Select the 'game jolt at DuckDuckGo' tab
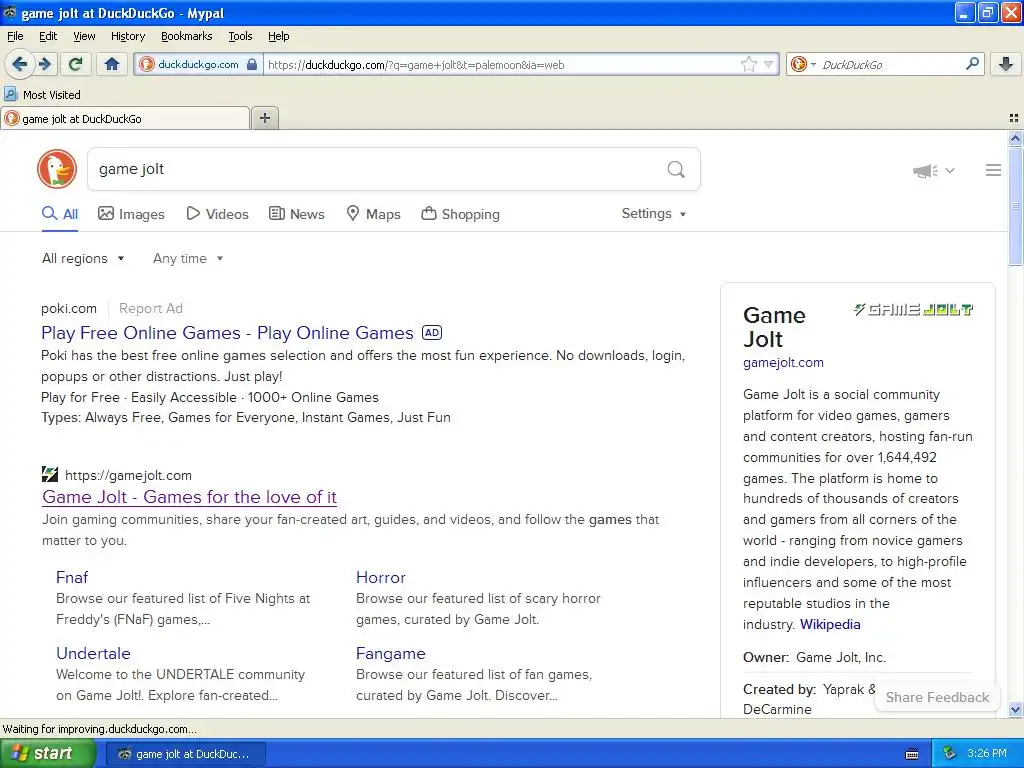Viewport: 1024px width, 768px height. [x=125, y=119]
